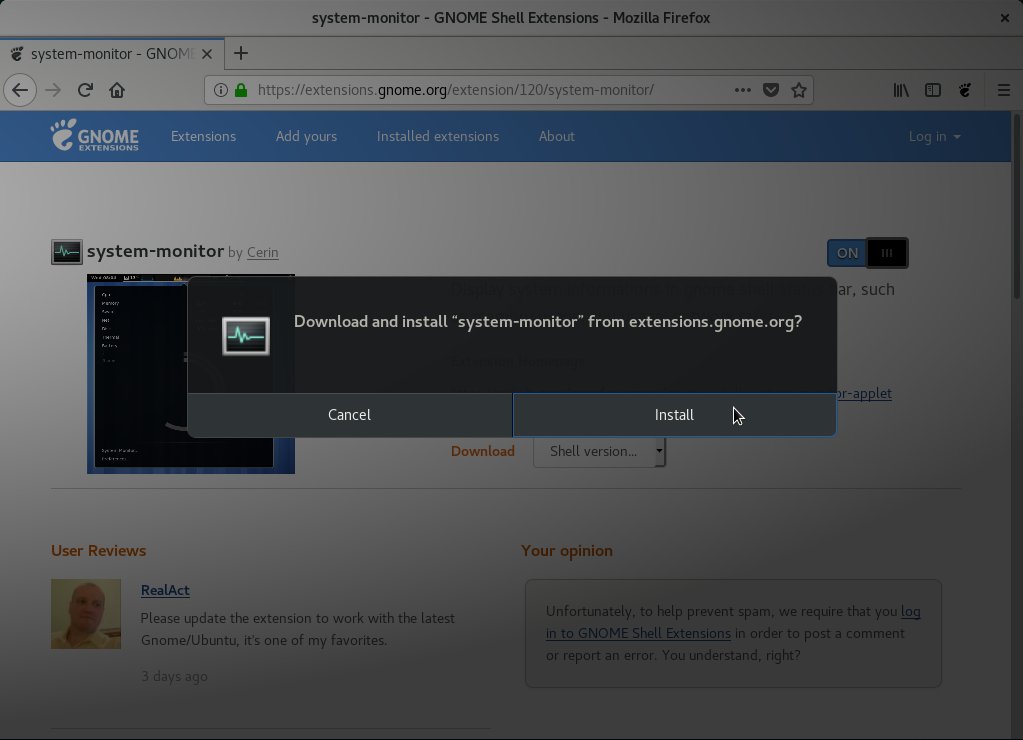
Task: Click the Download link
Action: tap(482, 451)
